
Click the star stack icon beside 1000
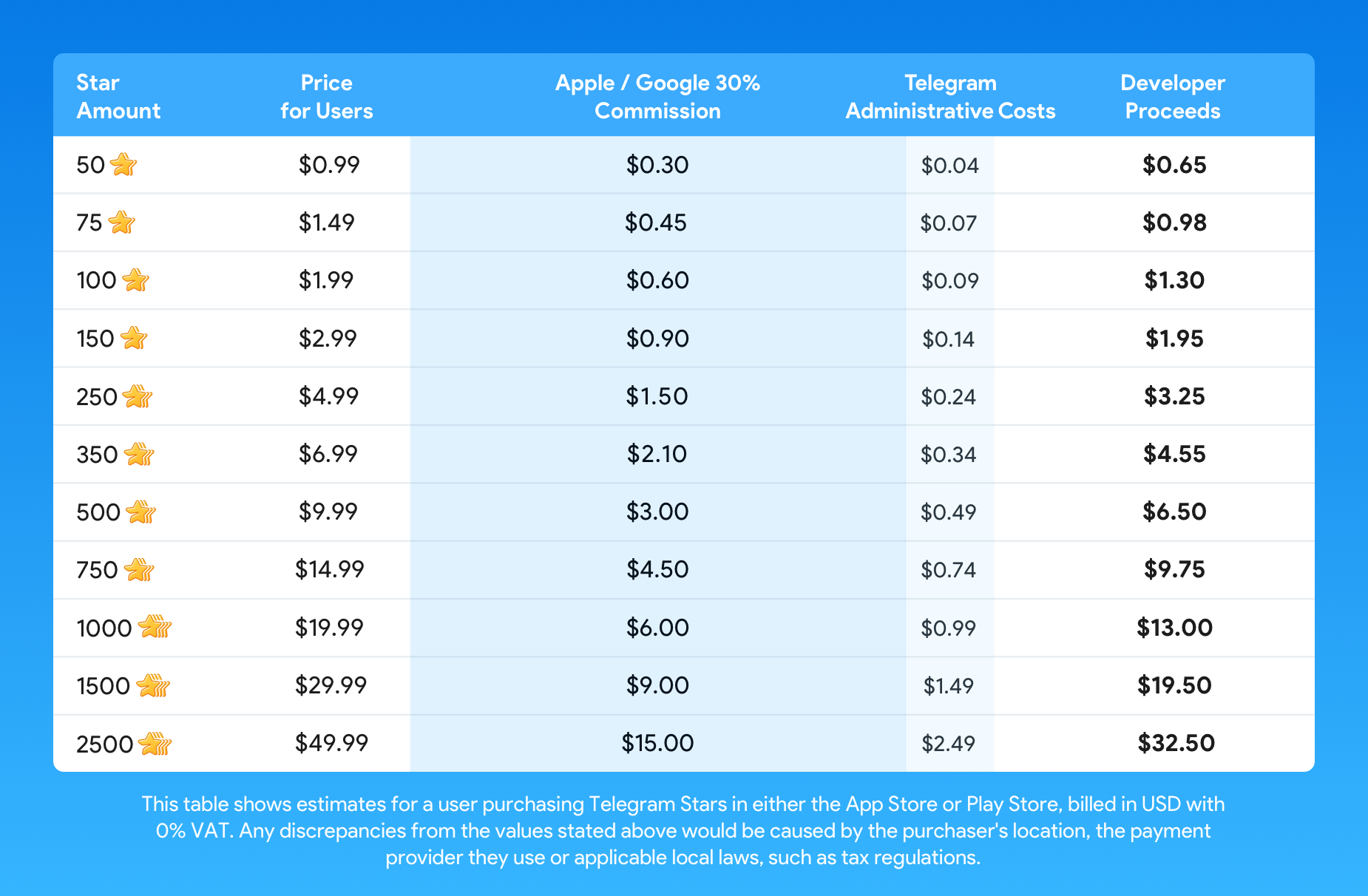155,627
